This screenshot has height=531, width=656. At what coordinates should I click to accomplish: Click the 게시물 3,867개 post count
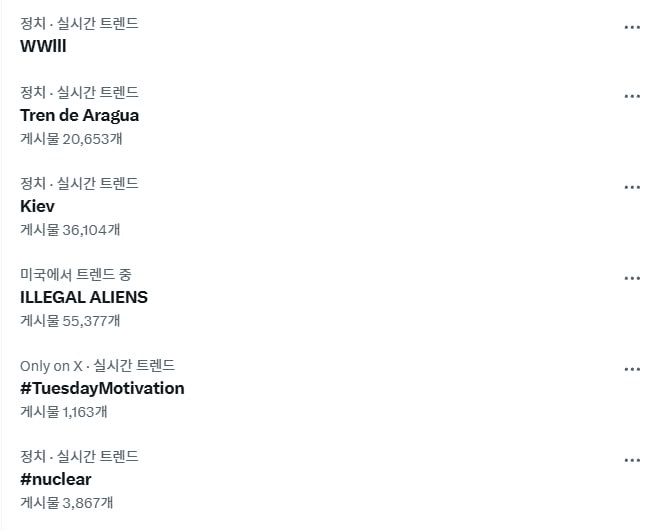[x=67, y=503]
